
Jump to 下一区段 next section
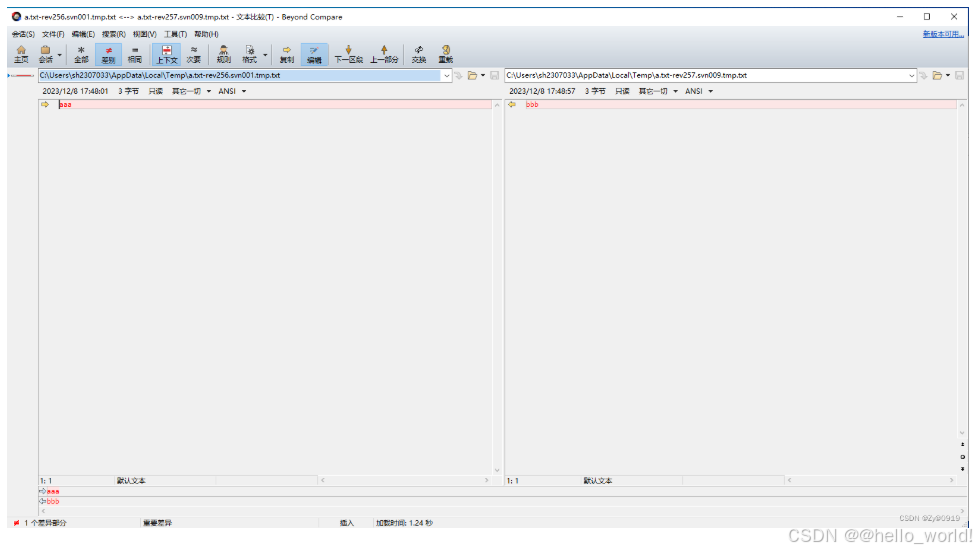pos(348,54)
